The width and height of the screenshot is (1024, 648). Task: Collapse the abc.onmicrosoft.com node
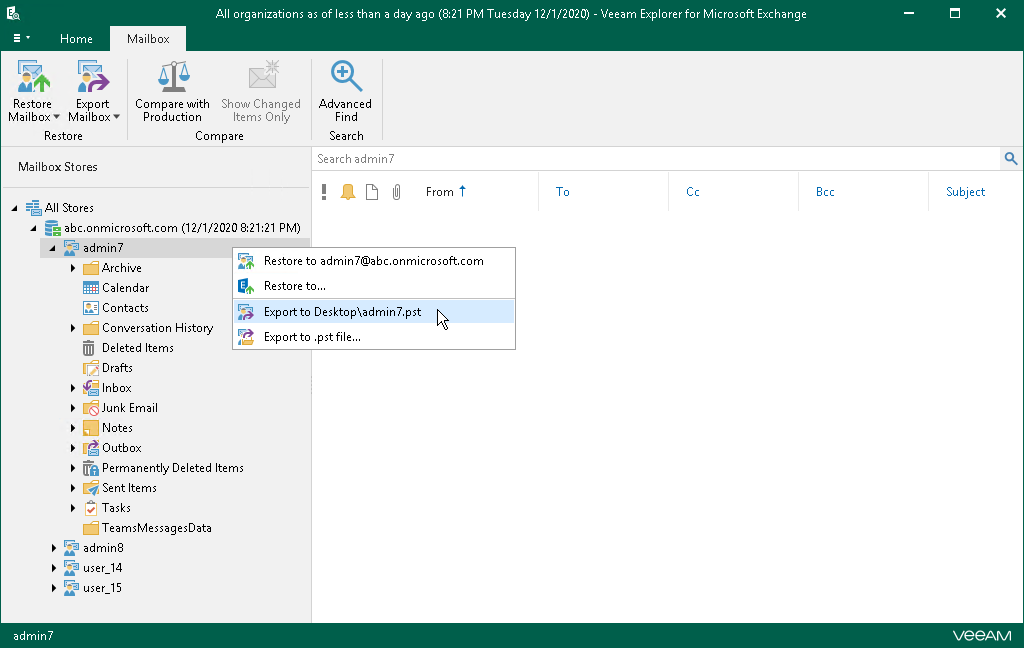[33, 228]
